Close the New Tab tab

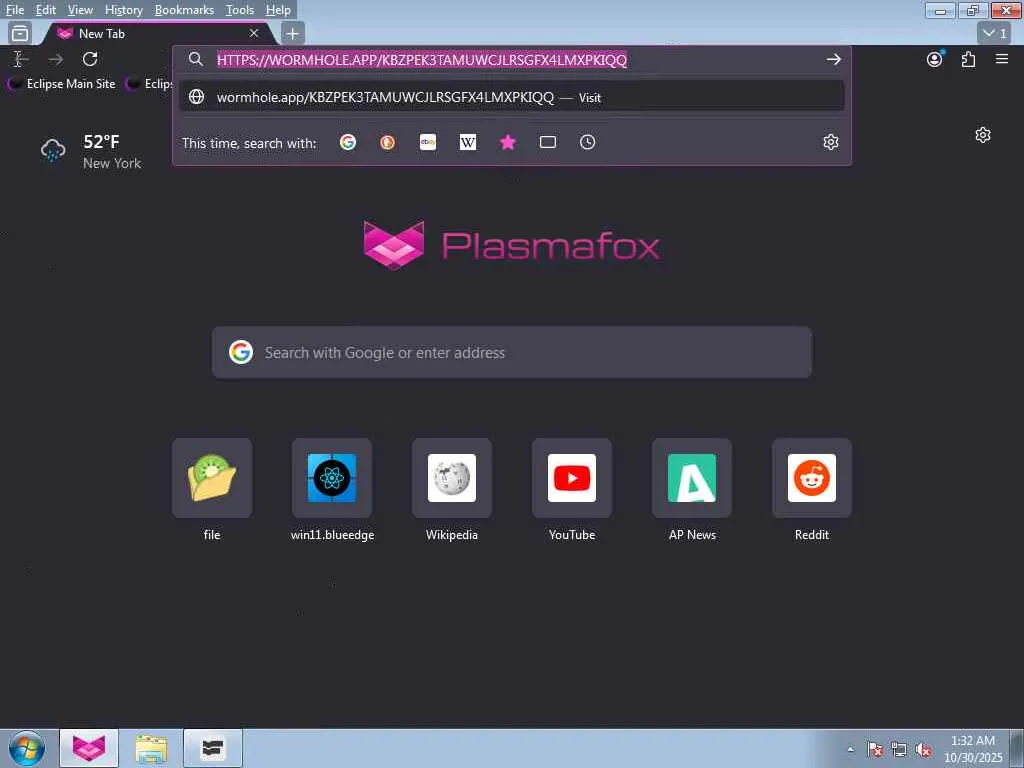pyautogui.click(x=254, y=33)
